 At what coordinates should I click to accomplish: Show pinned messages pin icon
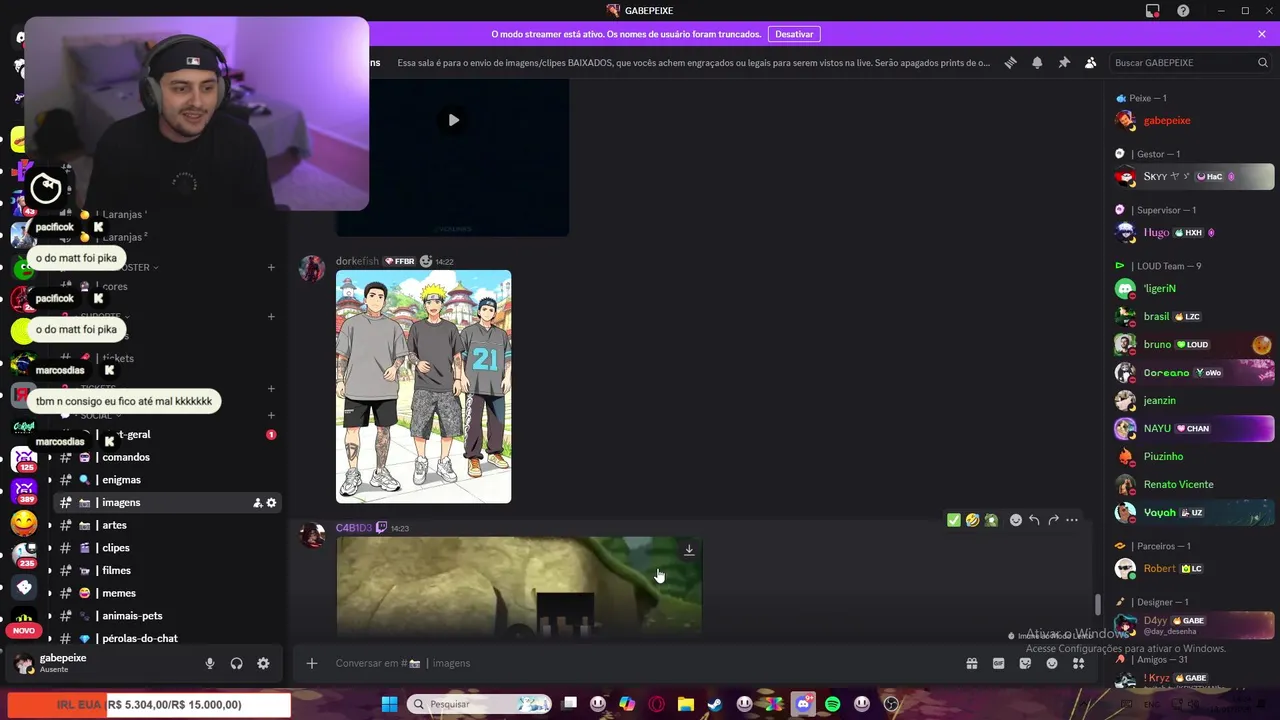click(x=1064, y=62)
